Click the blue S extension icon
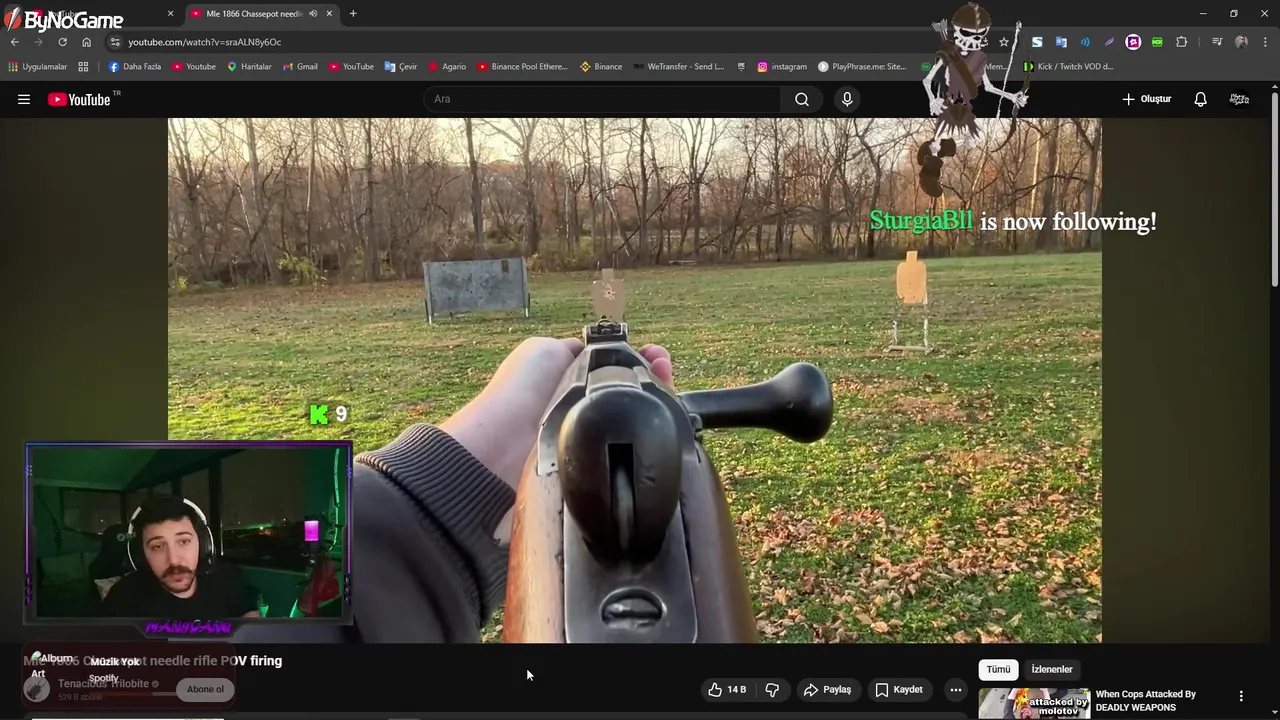Image resolution: width=1280 pixels, height=720 pixels. [1037, 42]
